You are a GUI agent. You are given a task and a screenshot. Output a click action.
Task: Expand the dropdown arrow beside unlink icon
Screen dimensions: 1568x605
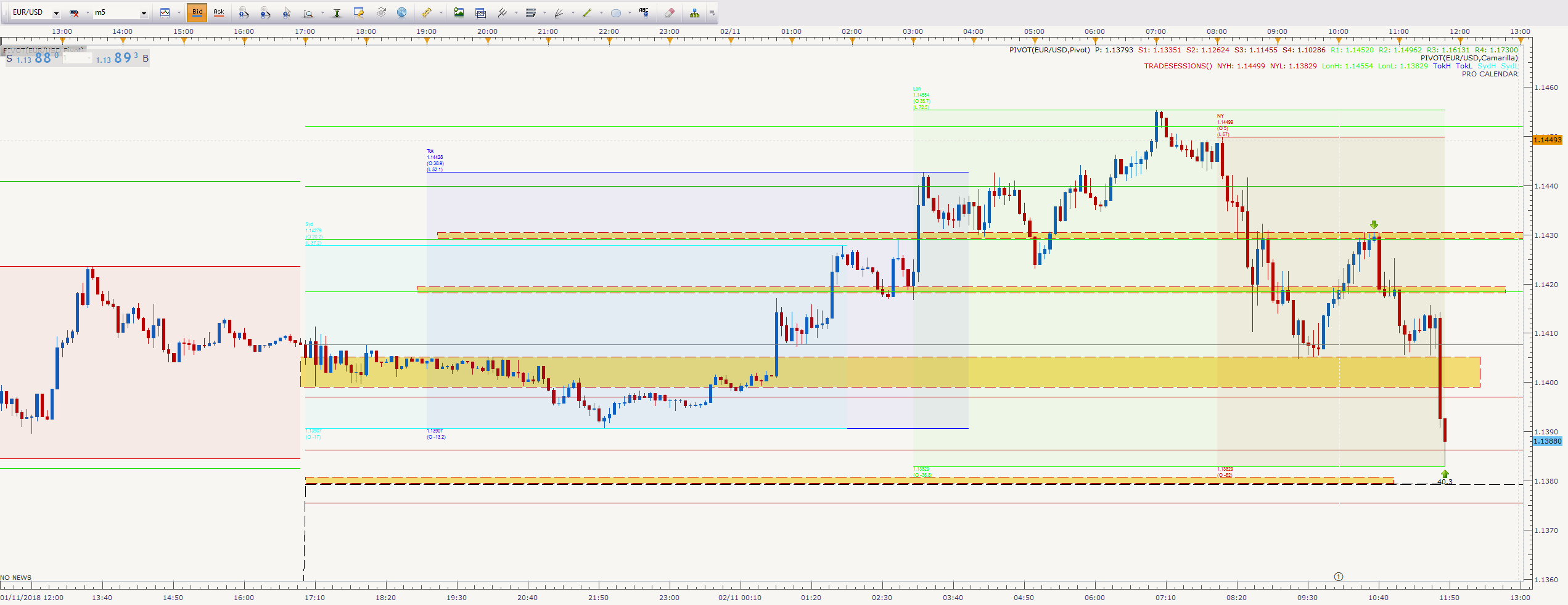click(88, 12)
